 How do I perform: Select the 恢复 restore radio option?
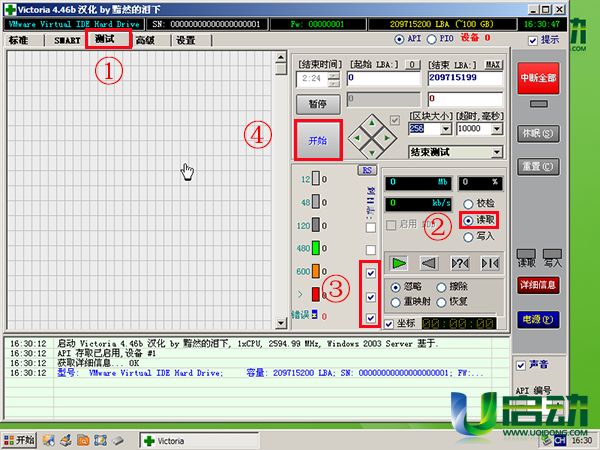coord(441,302)
